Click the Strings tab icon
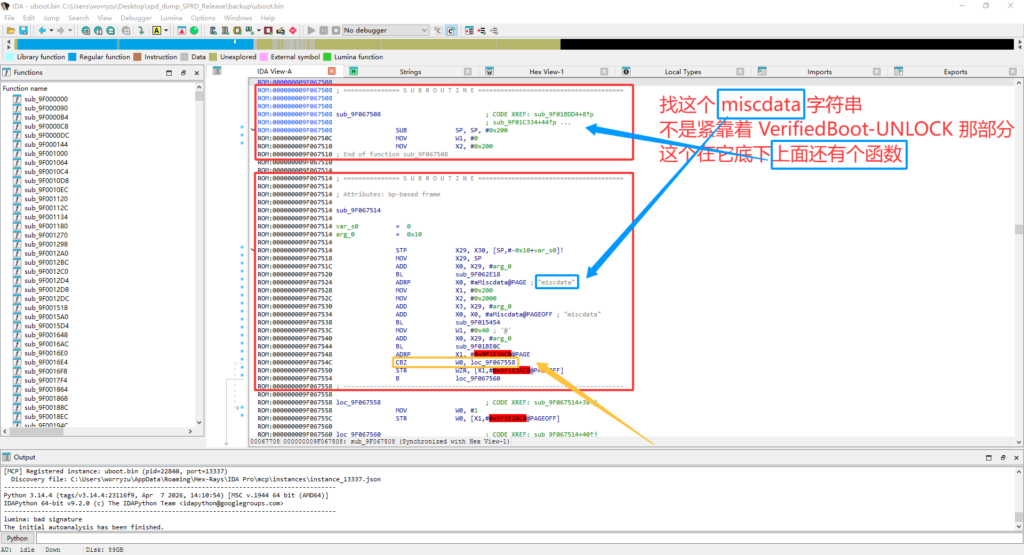1024x555 pixels. coord(353,71)
